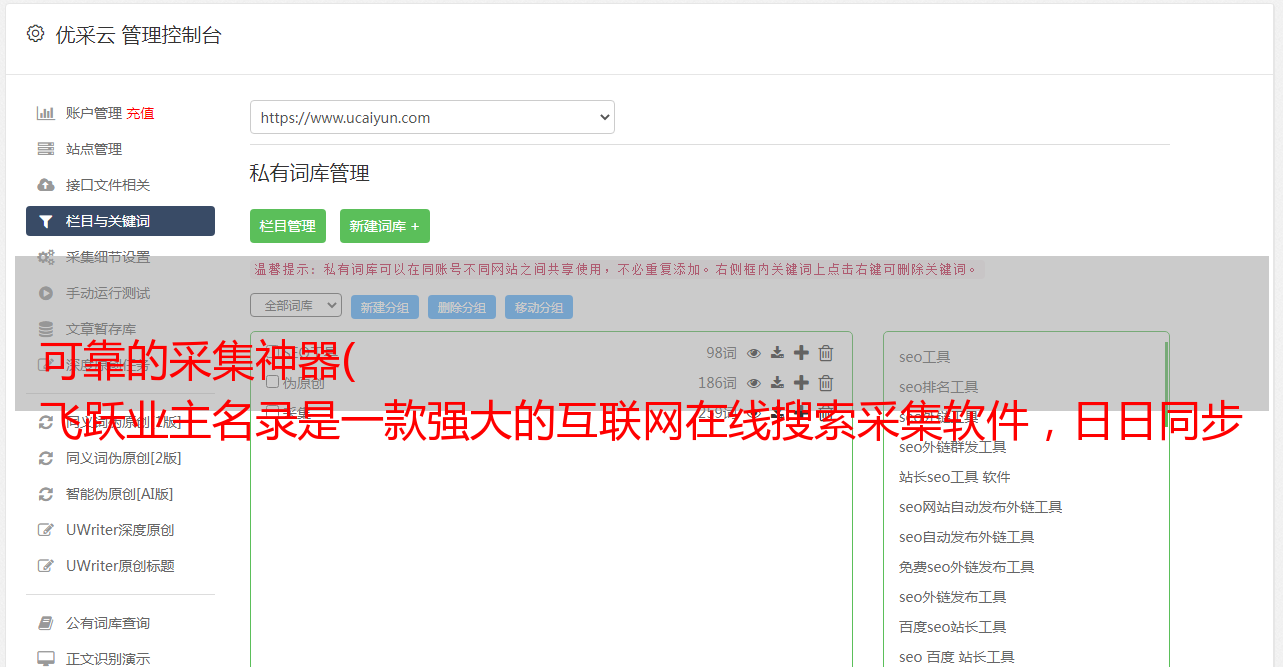The width and height of the screenshot is (1283, 667).
Task: Download the 98词 word library
Action: click(777, 353)
